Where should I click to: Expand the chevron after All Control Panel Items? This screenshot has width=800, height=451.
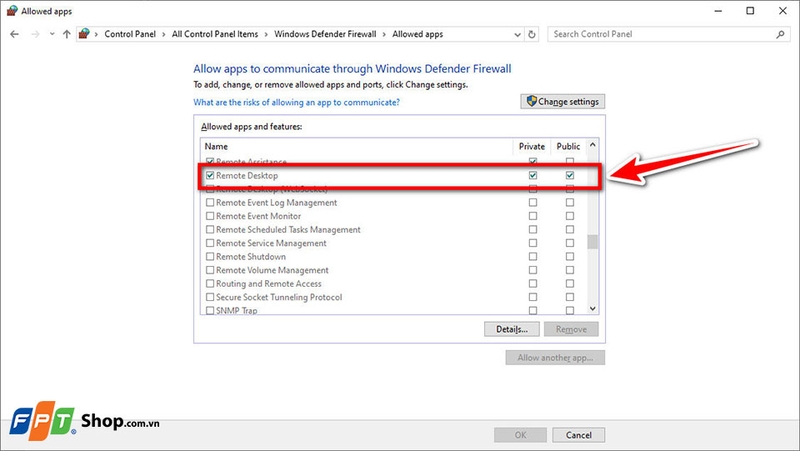click(265, 34)
